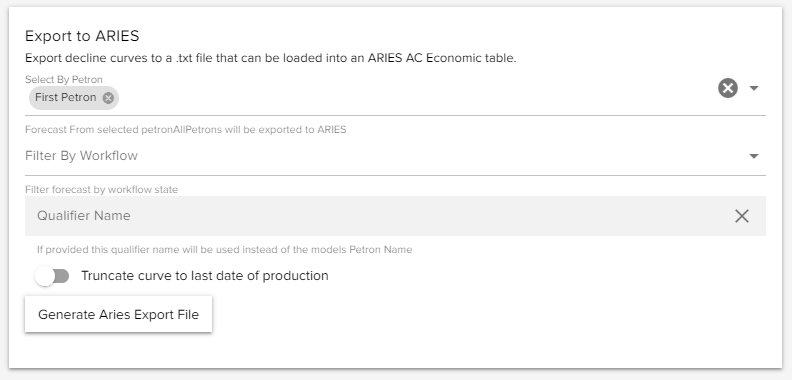Click the Filter forecast by workflow state hint
Image resolution: width=792 pixels, height=380 pixels.
pos(102,190)
